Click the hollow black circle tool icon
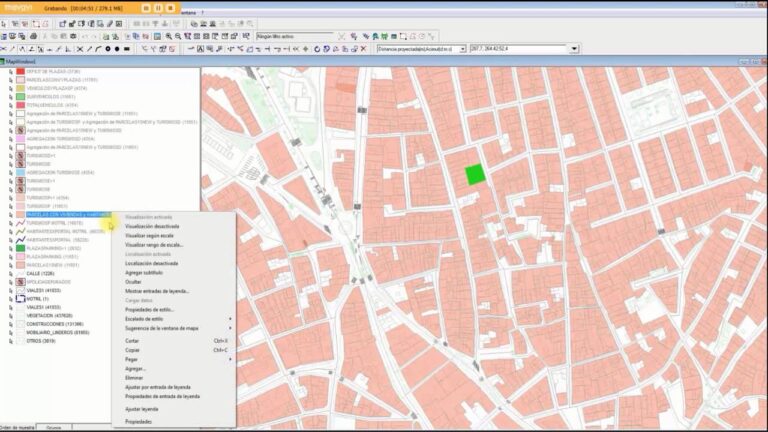This screenshot has width=768, height=432. (108, 49)
